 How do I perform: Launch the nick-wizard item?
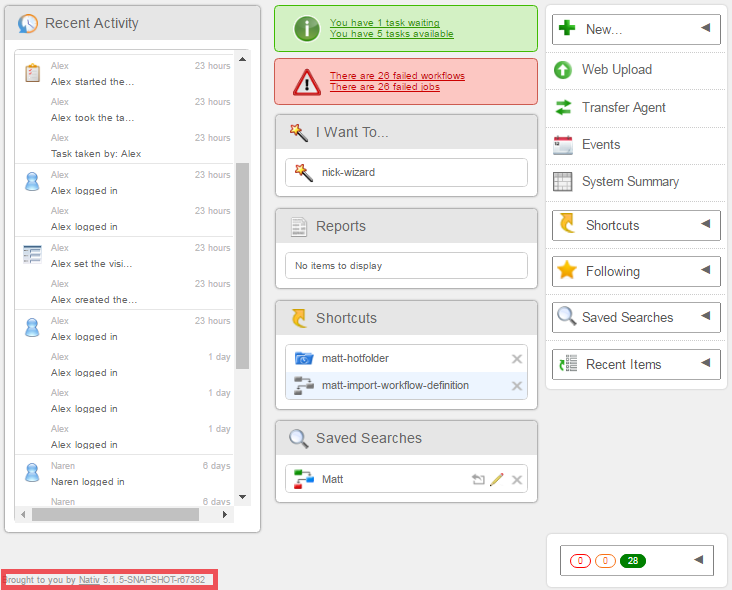[348, 173]
